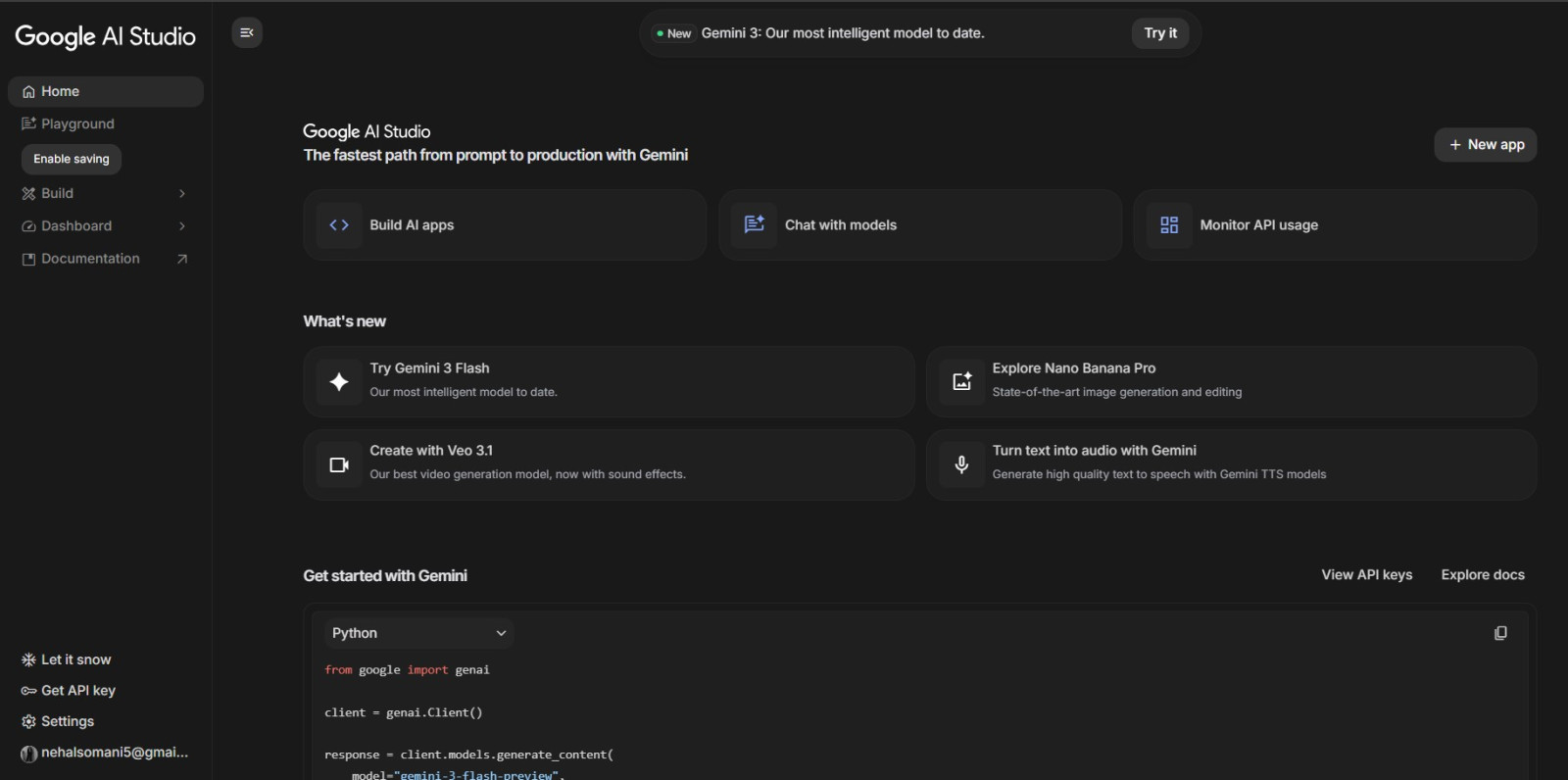Expand the Dashboard sidebar section
Screen dimensions: 1568x780
[105, 225]
